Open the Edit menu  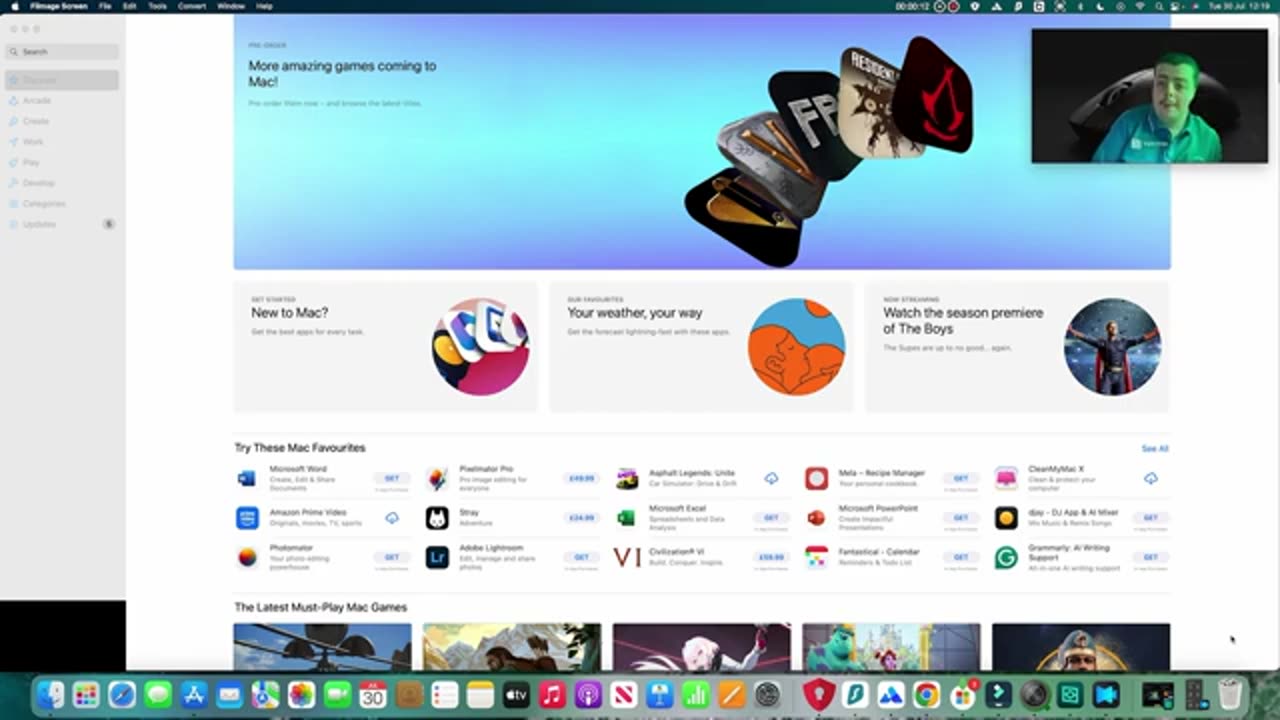pos(130,6)
